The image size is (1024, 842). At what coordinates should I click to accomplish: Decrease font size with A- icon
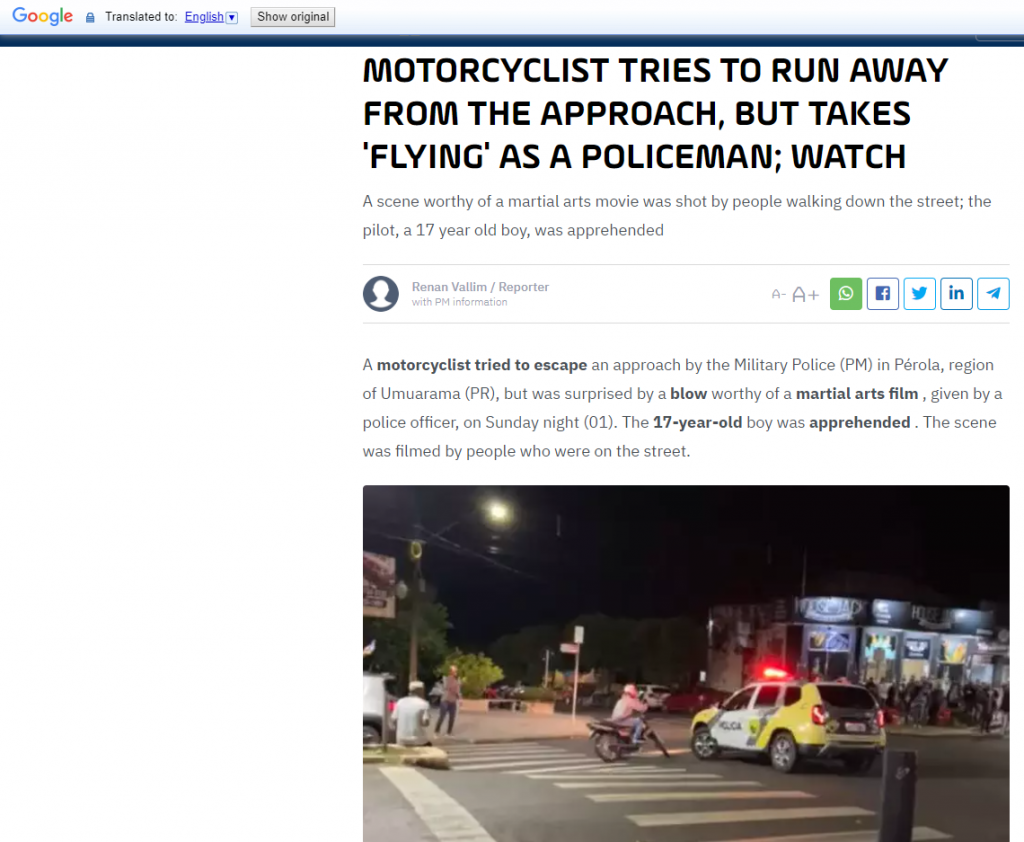pos(778,295)
